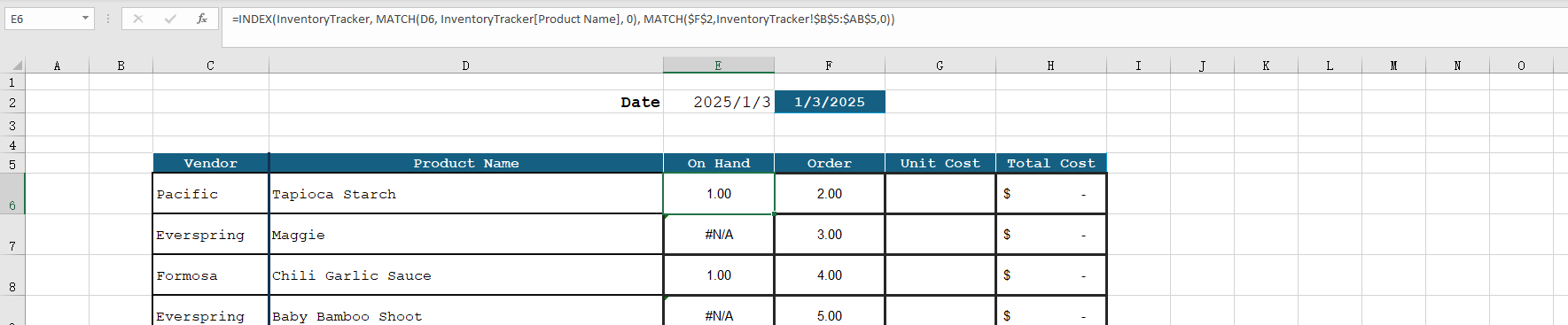Select the Chili Garlic Sauce cell
Screen dimensions: 1568x325
click(x=465, y=275)
